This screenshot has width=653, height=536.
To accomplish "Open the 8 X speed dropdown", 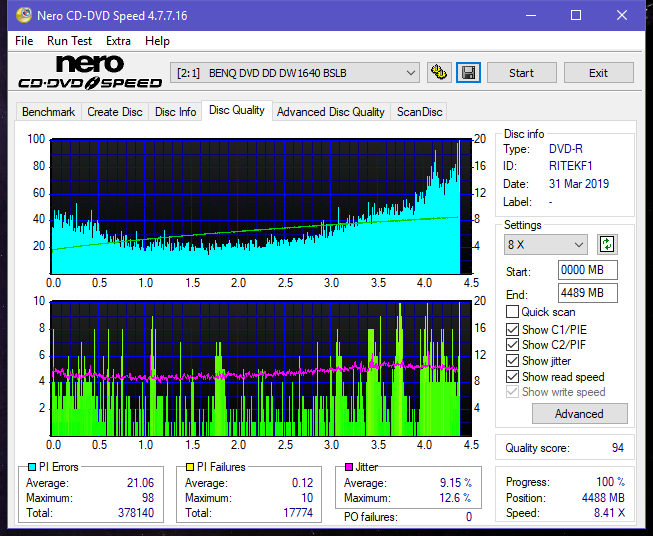I will pos(546,244).
